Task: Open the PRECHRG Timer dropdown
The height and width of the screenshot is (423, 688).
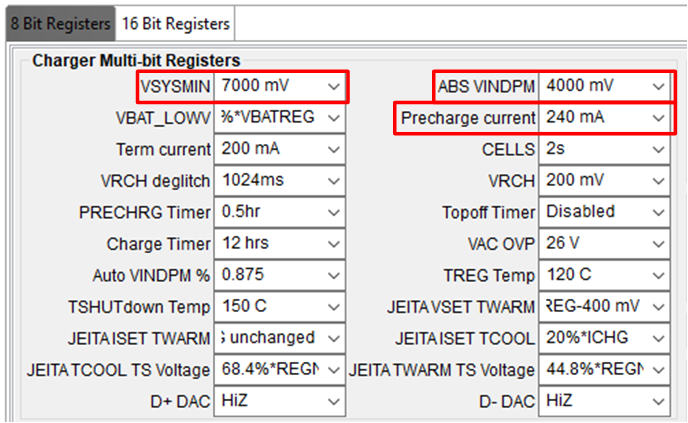Action: [x=281, y=212]
